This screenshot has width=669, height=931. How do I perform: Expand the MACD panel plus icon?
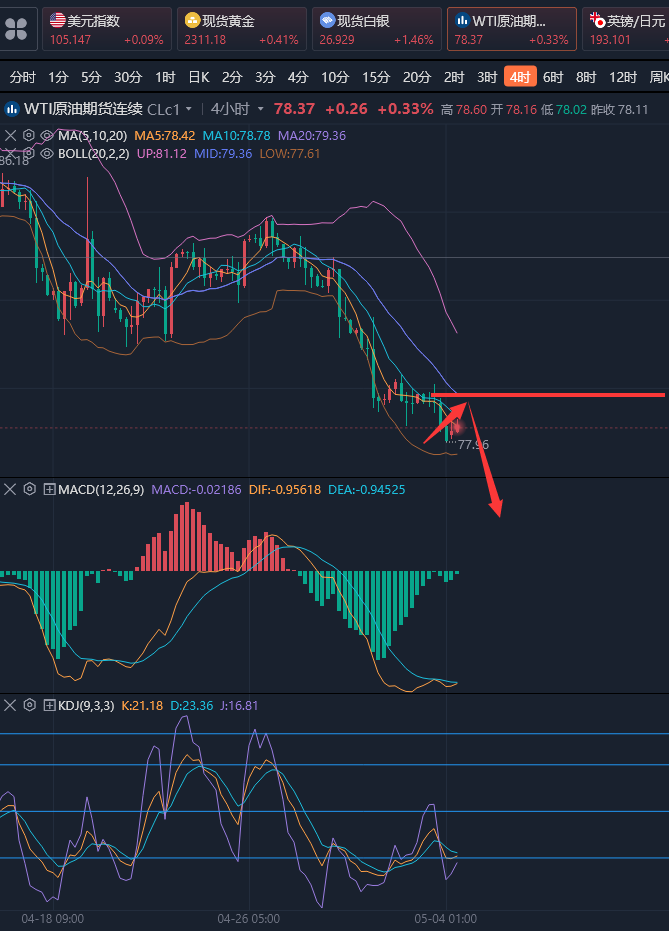click(x=50, y=490)
